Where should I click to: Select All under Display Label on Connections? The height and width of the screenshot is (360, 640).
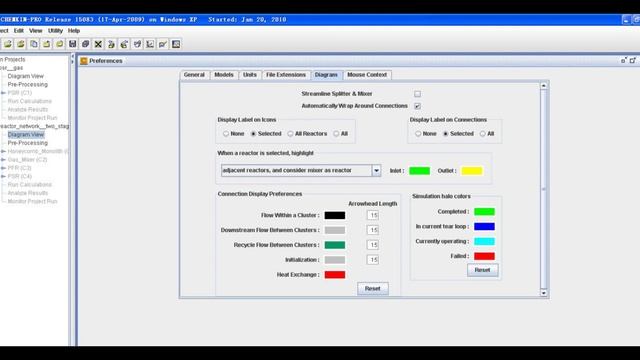(x=482, y=133)
